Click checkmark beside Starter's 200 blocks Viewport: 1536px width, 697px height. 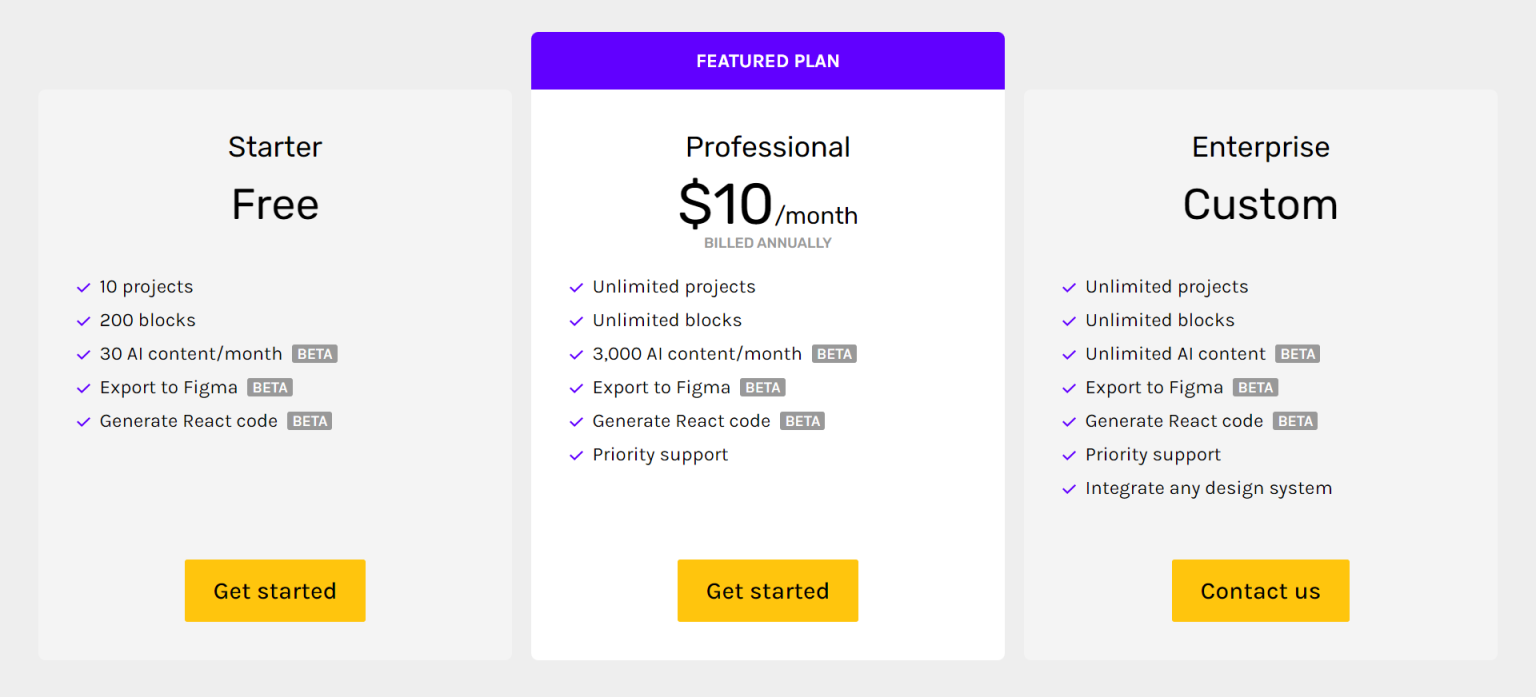point(84,321)
